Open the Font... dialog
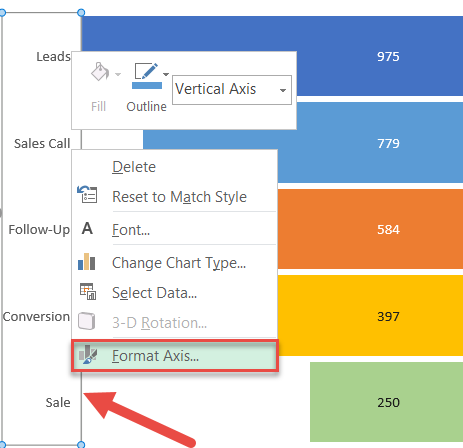 131,230
